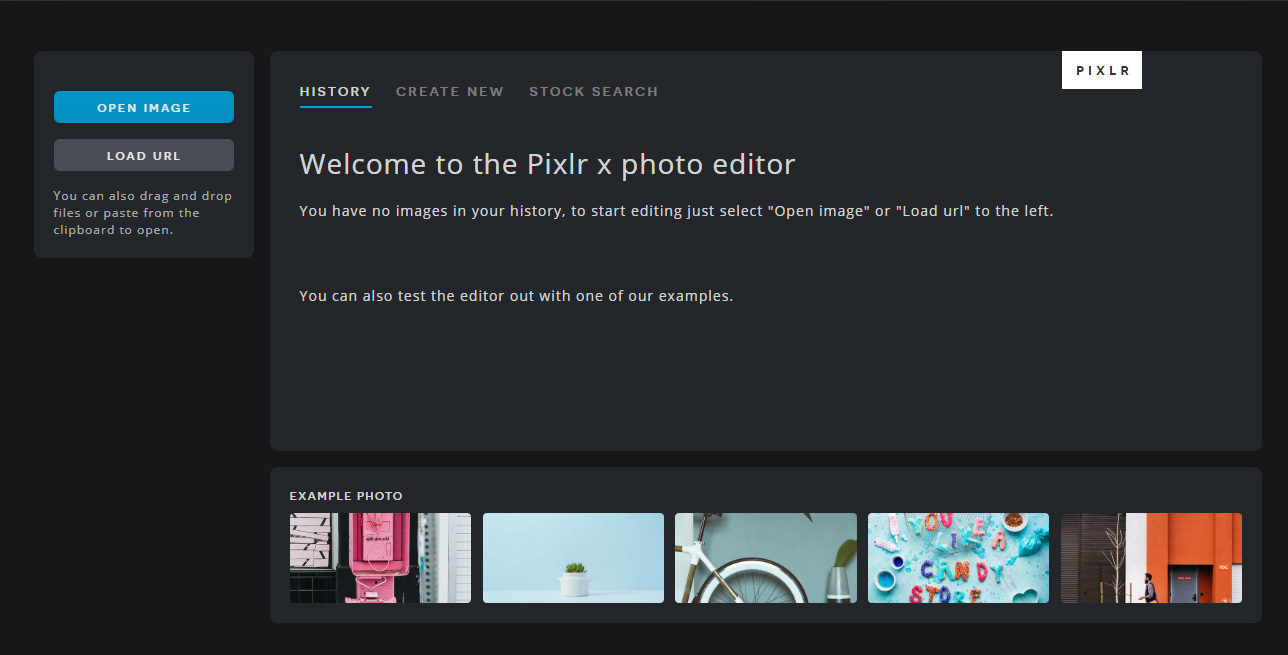Image resolution: width=1288 pixels, height=655 pixels.
Task: Open the pink phone booth example photo
Action: (380, 558)
